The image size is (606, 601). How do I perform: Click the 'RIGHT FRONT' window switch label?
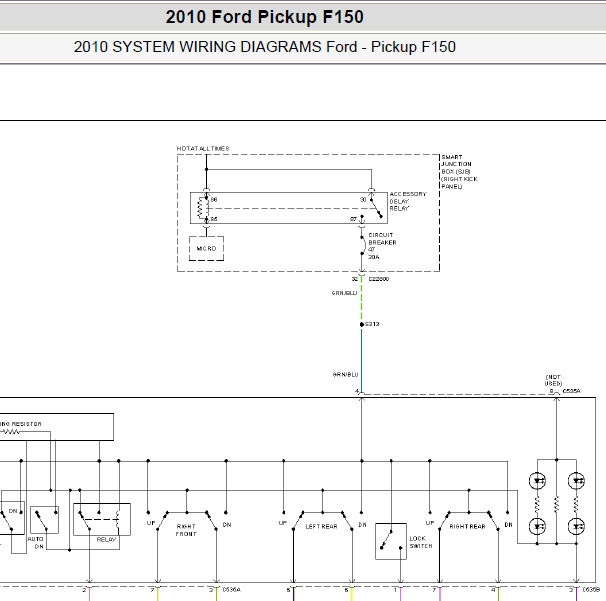(x=186, y=530)
